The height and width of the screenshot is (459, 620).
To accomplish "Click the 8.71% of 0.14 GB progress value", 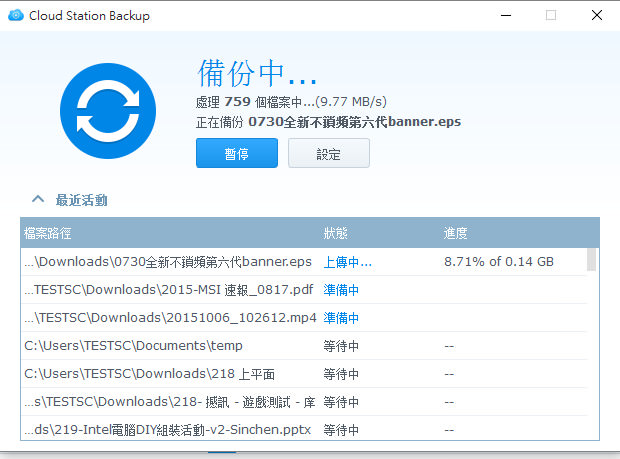I will pos(499,262).
